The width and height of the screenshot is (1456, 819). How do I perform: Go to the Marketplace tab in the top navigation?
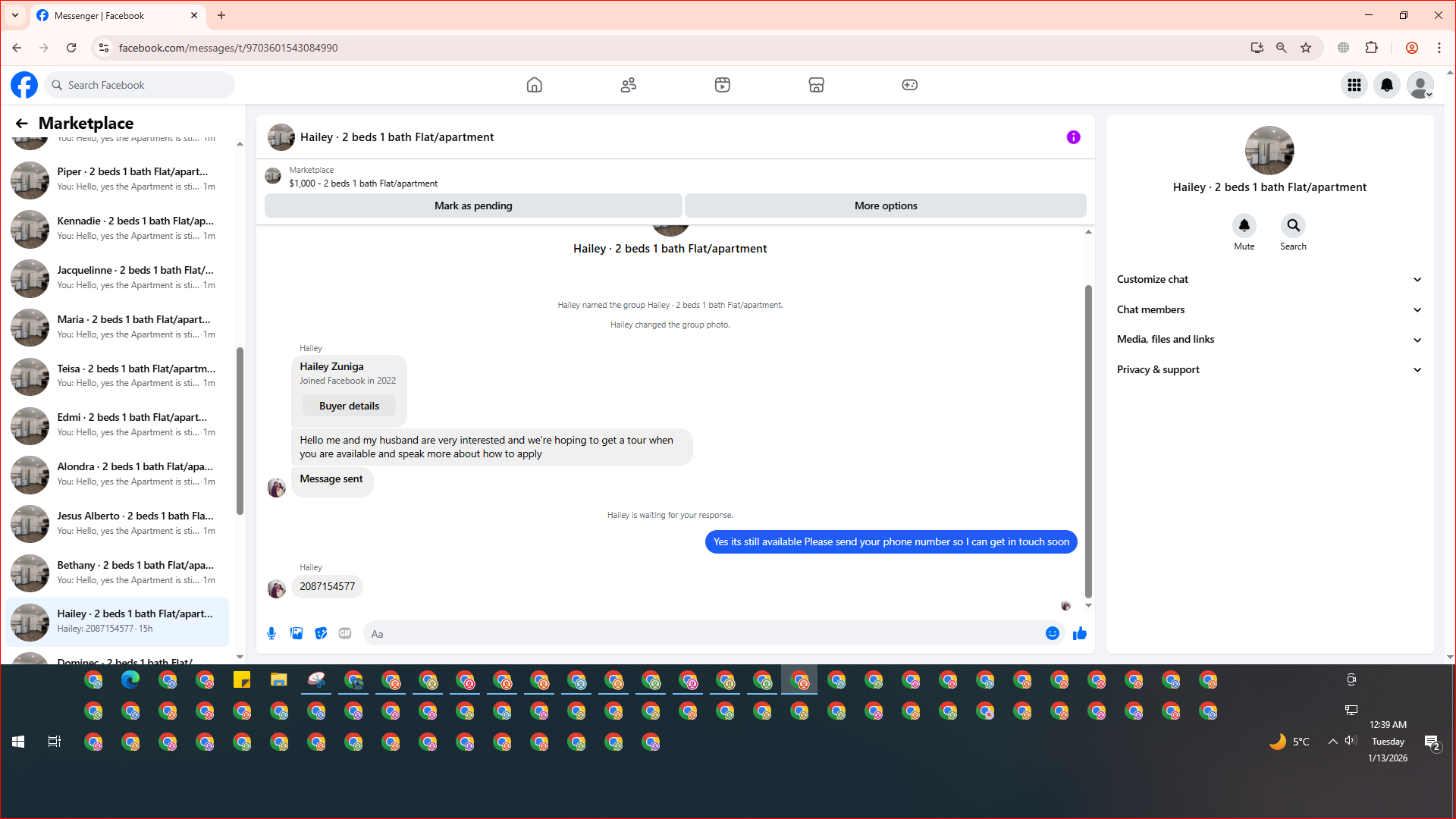tap(816, 85)
